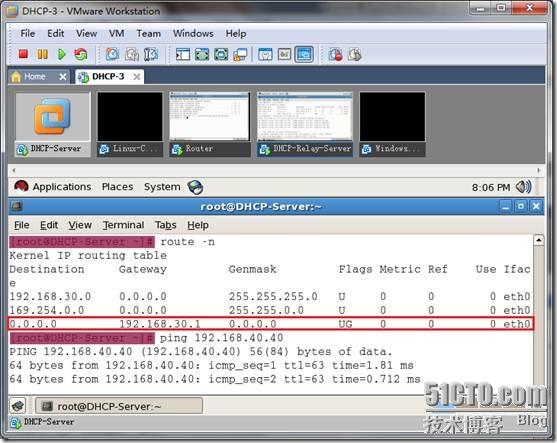The width and height of the screenshot is (557, 443).
Task: Click the 192.168.30.1 gateway entry
Action: (x=160, y=324)
